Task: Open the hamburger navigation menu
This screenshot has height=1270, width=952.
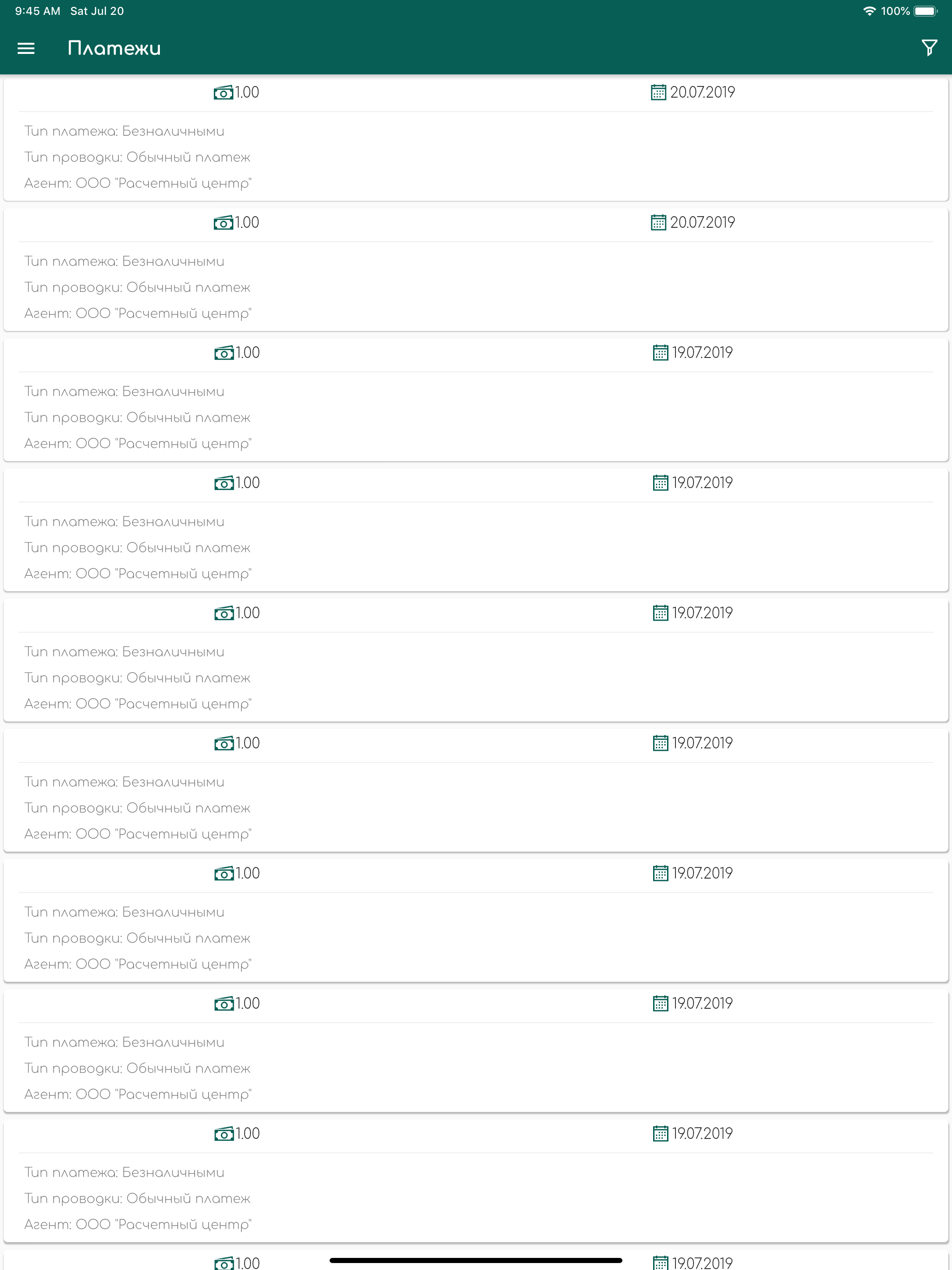Action: 26,48
